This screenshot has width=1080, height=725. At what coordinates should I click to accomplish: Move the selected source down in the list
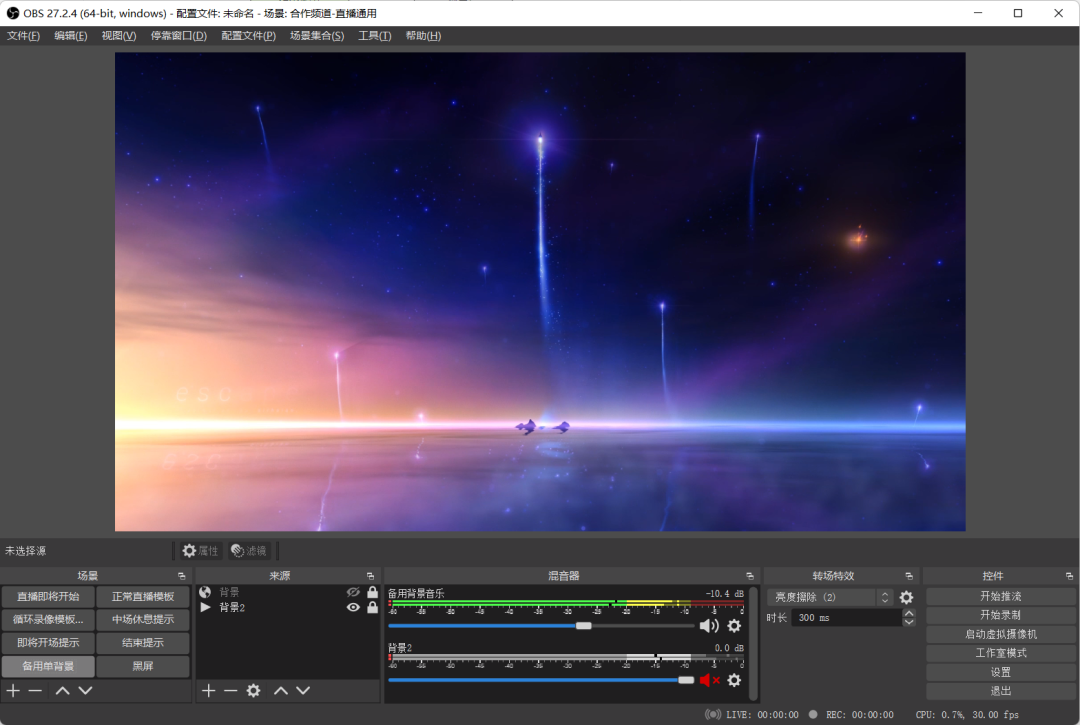tap(303, 691)
